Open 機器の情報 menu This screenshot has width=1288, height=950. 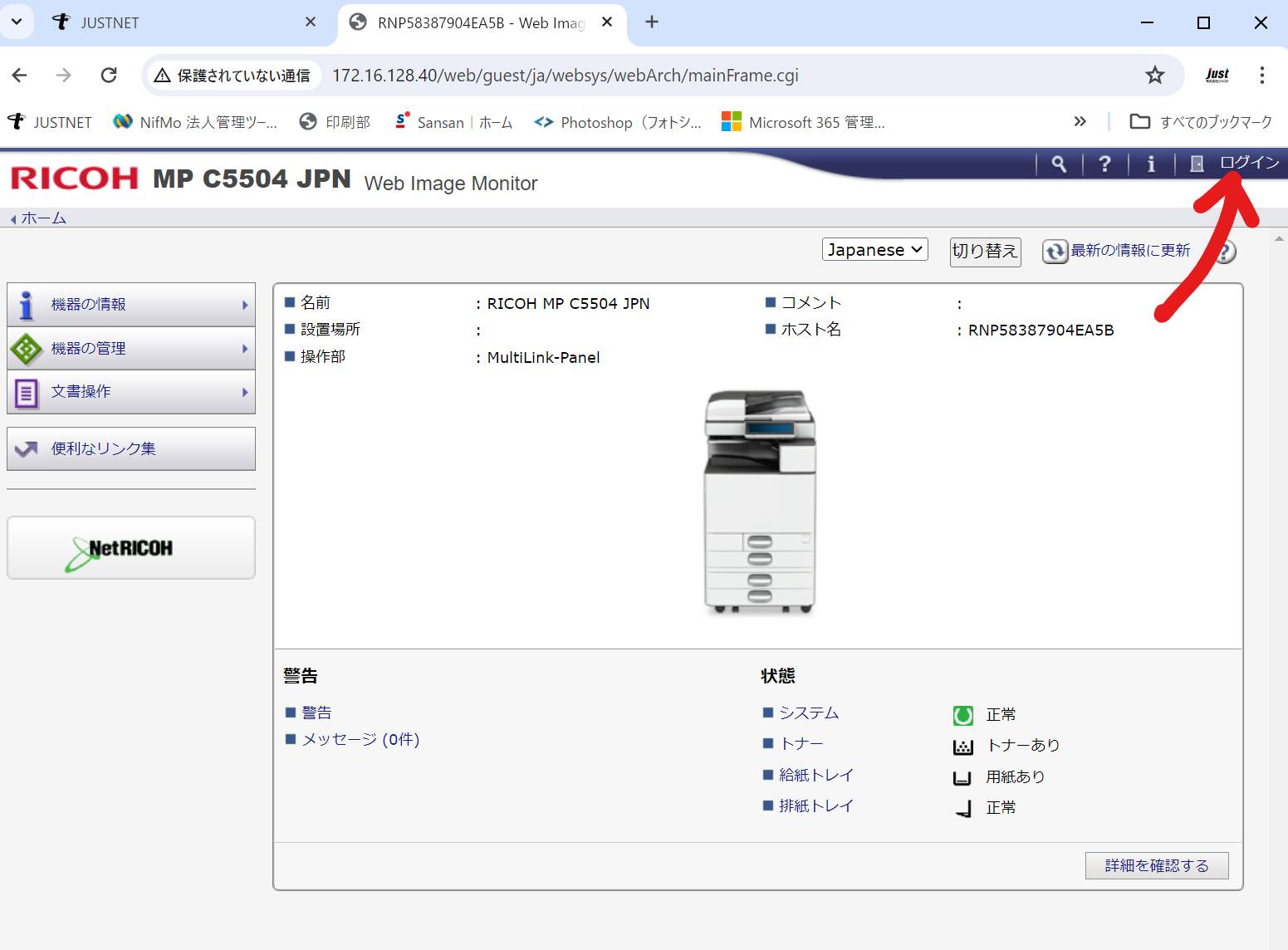[131, 305]
